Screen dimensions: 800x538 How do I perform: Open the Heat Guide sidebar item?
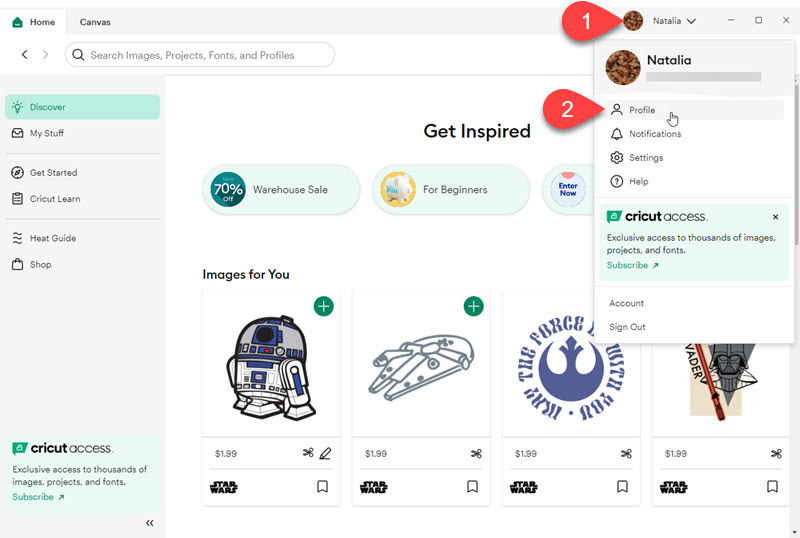[x=53, y=238]
